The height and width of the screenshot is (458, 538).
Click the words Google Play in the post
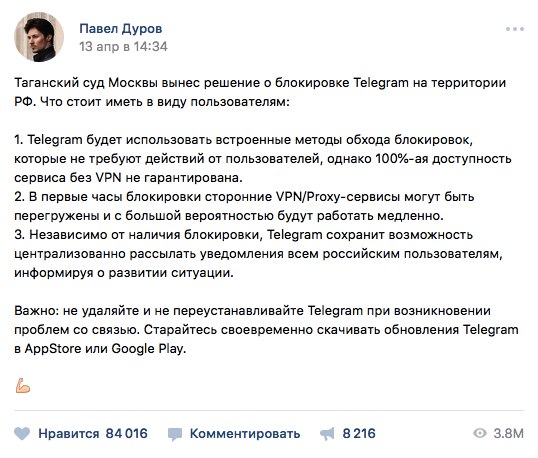(149, 349)
